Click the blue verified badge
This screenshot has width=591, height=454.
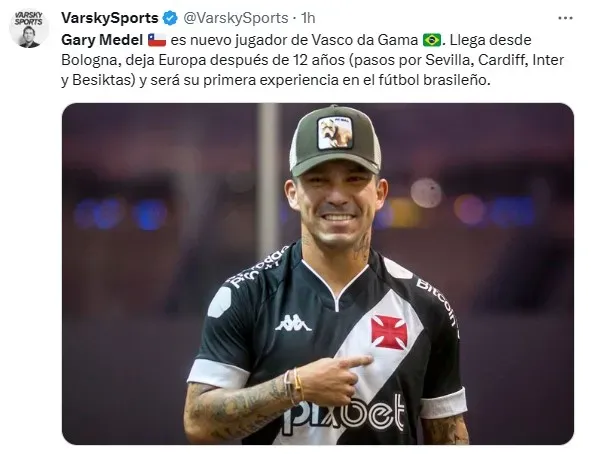[x=170, y=18]
